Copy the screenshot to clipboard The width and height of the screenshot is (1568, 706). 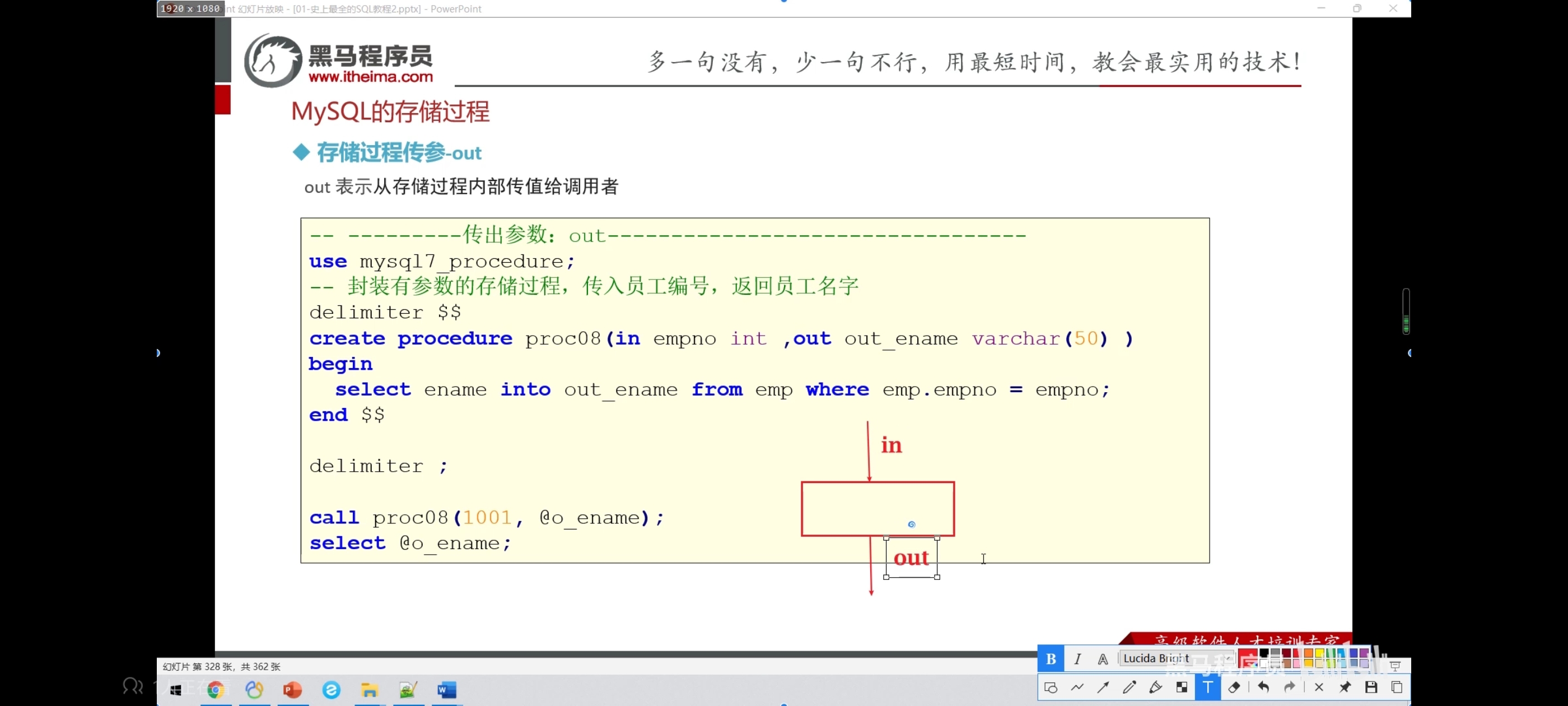1396,687
